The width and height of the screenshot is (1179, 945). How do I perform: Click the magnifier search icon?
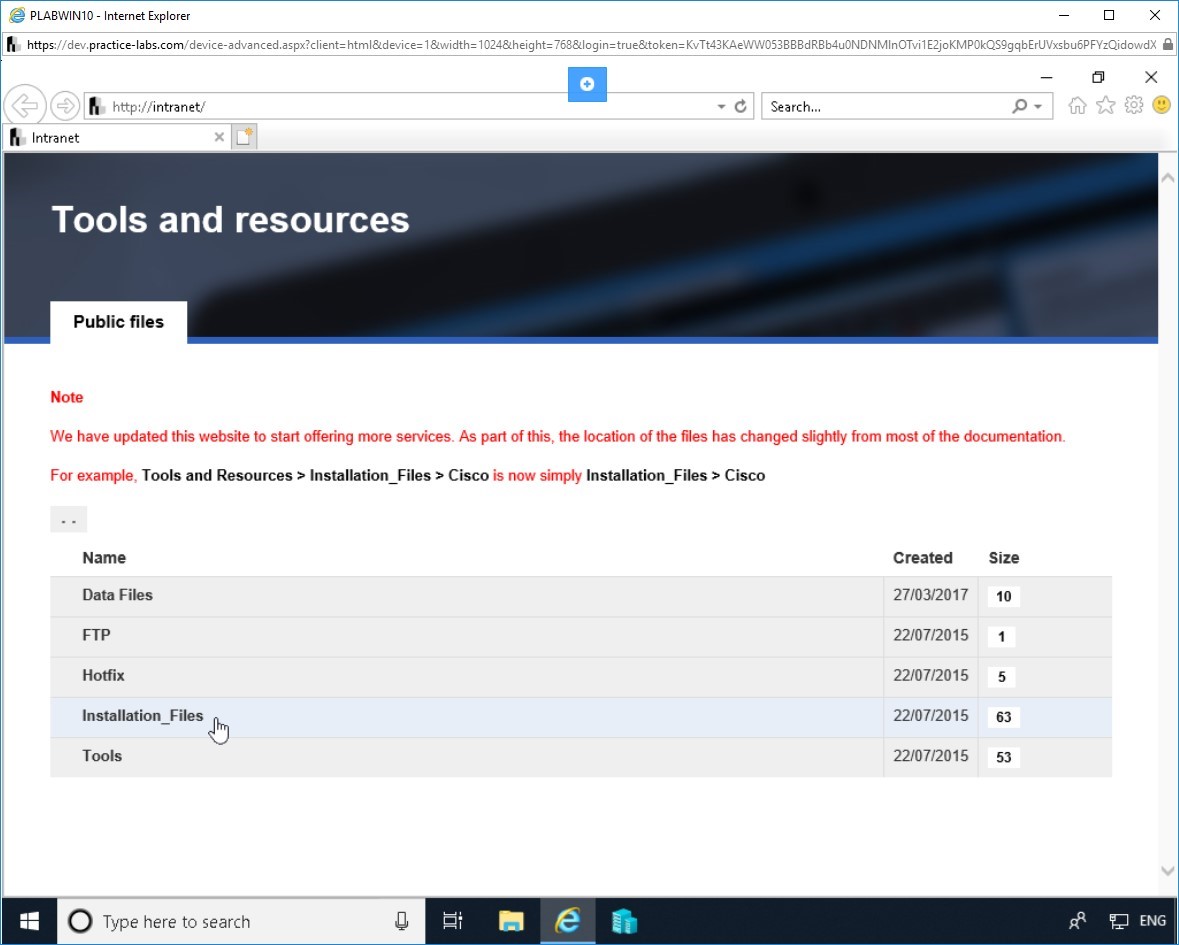click(x=1020, y=107)
